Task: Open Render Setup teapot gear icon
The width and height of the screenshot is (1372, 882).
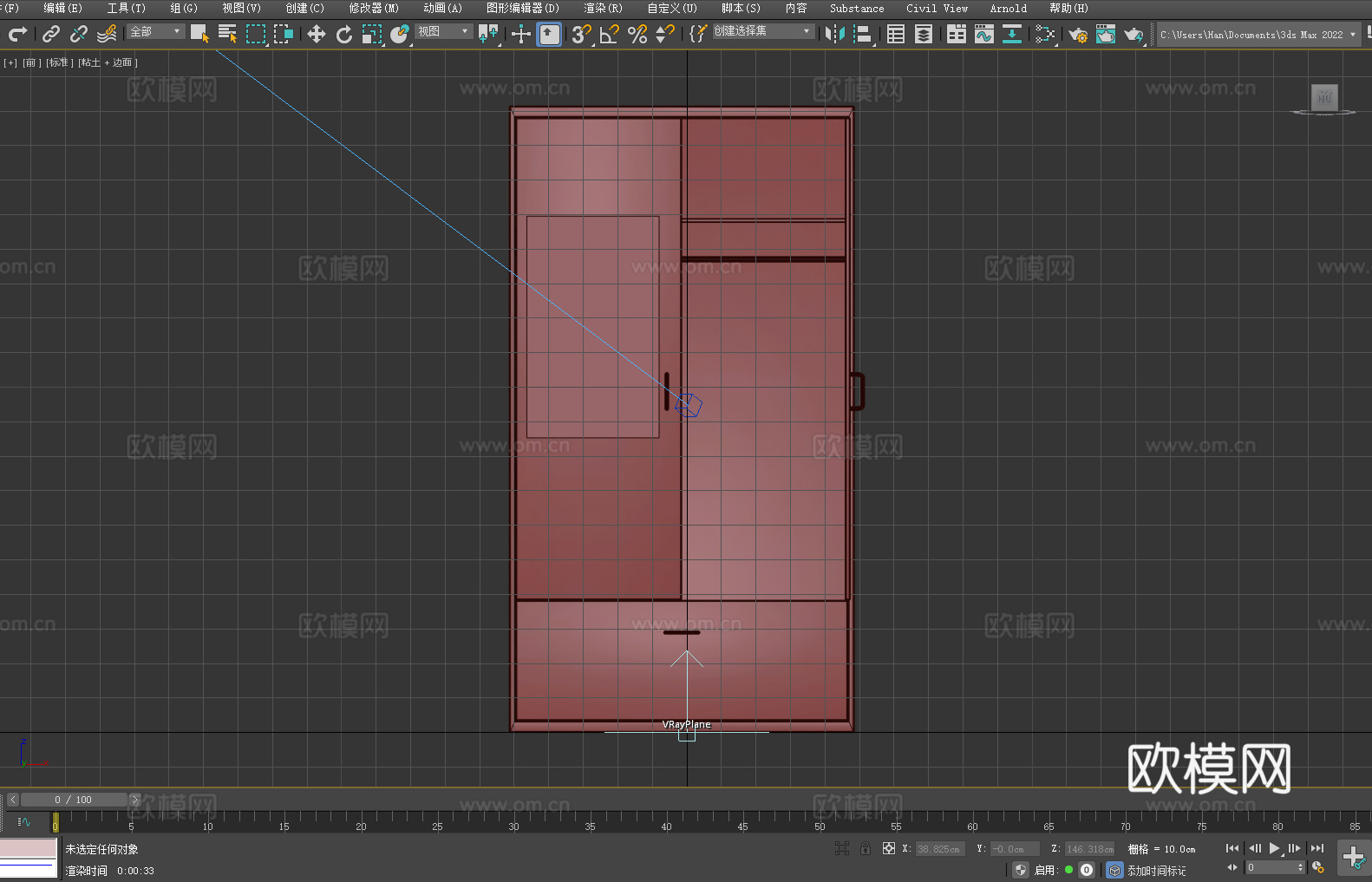Action: point(1078,34)
